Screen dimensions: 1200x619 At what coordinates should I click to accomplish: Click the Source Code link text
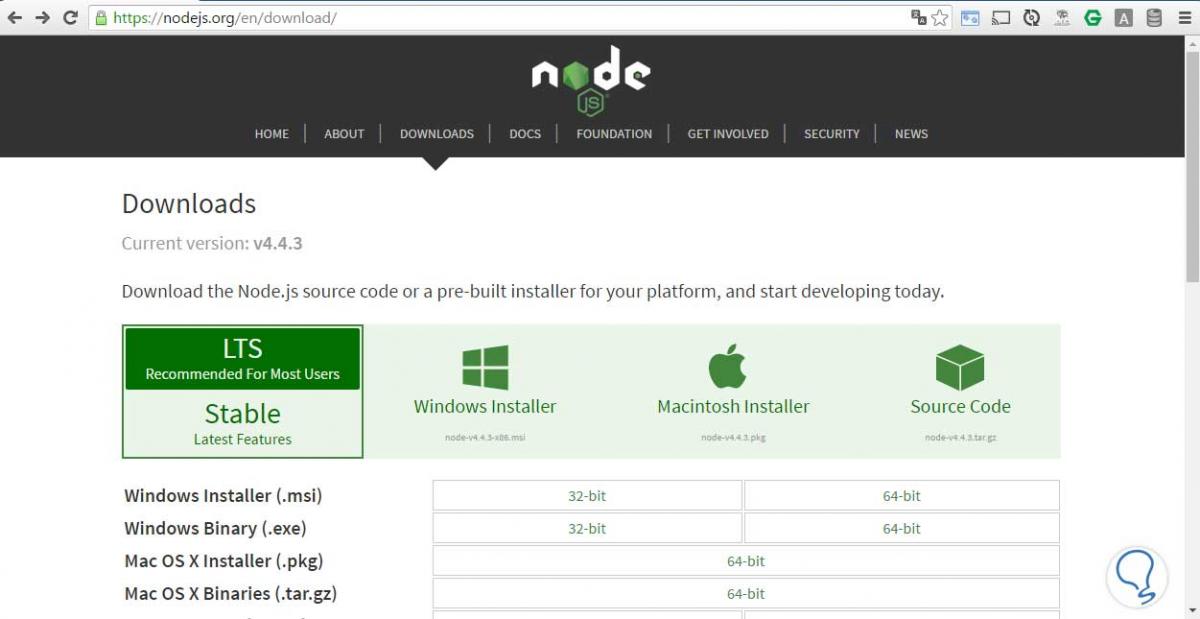[960, 407]
